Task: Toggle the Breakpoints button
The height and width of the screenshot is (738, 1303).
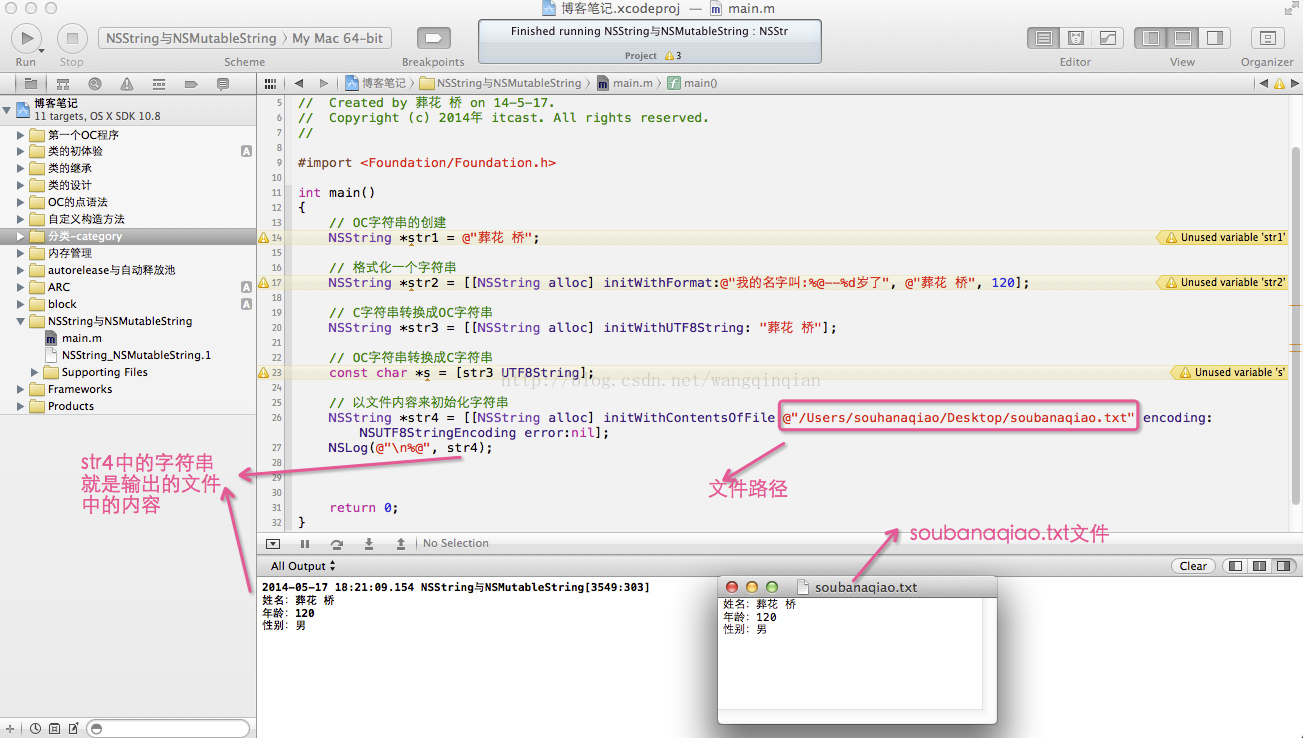Action: (434, 38)
